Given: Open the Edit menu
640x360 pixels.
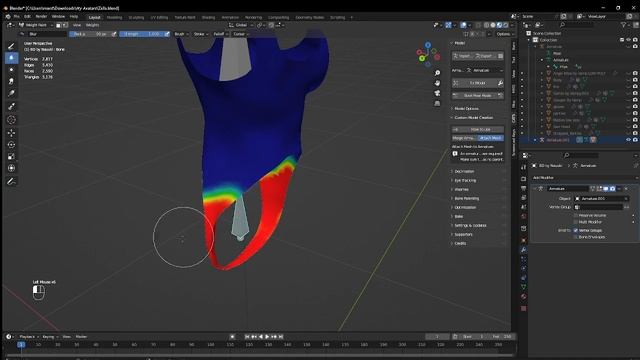Looking at the screenshot, I should 27,17.
